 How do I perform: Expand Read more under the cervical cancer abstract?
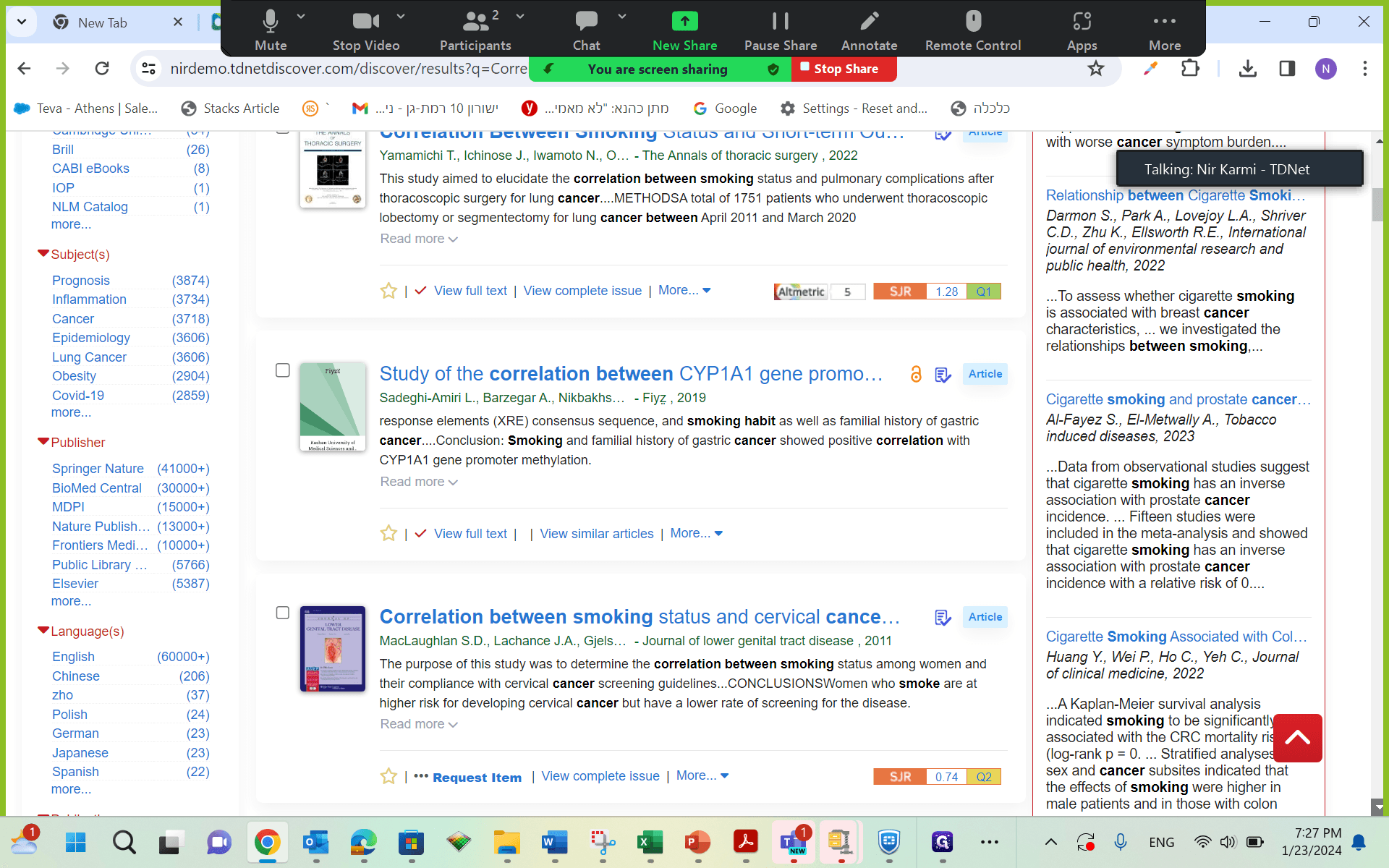click(x=419, y=724)
